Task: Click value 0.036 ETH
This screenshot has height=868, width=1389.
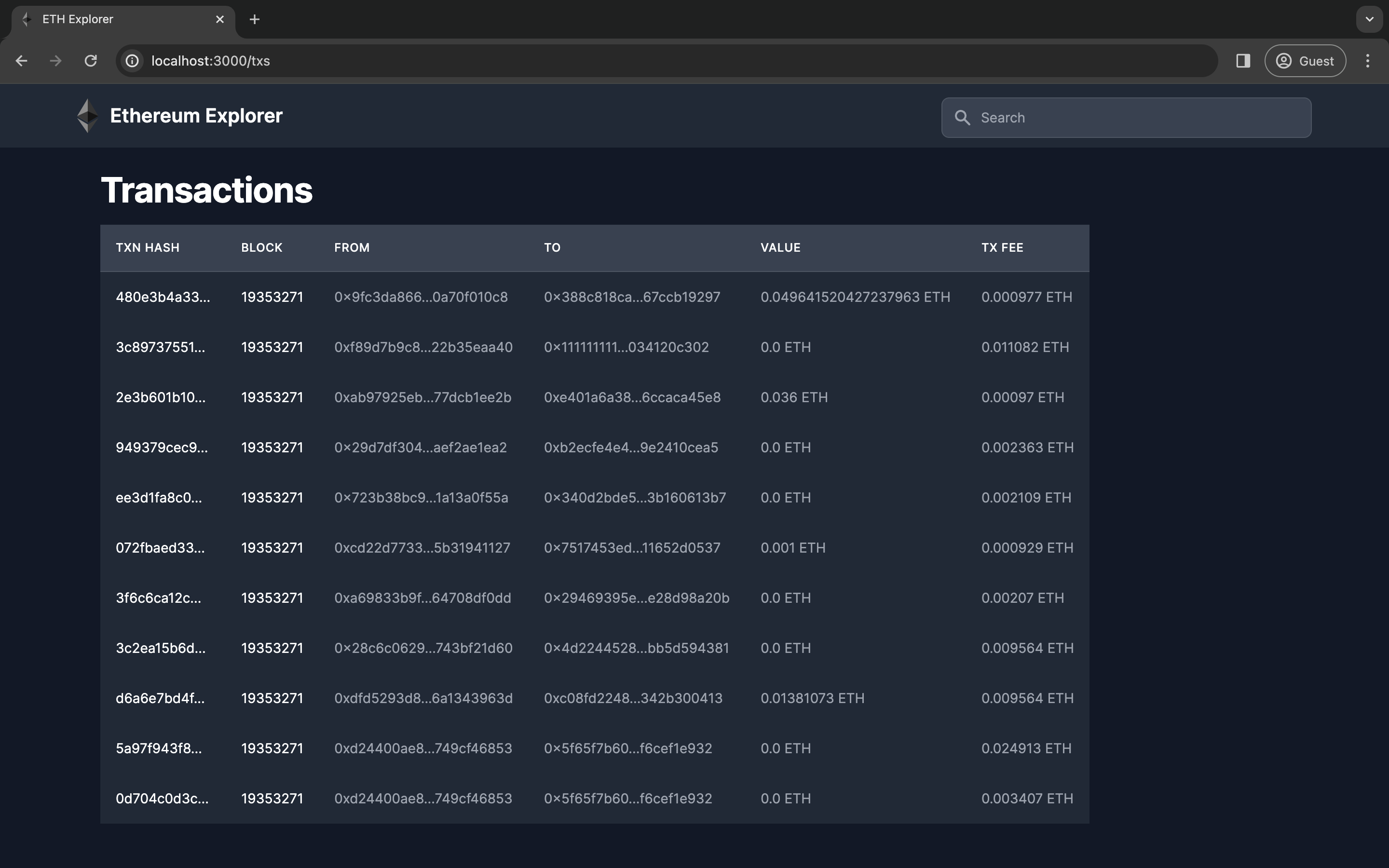Action: (x=794, y=397)
